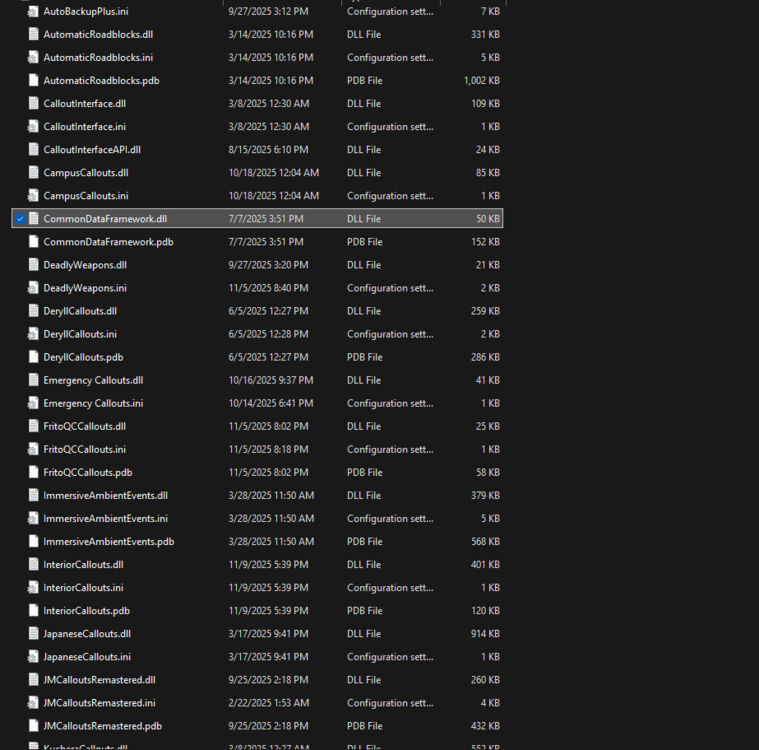Click the 914 KB size value
The image size is (759, 750).
pyautogui.click(x=486, y=634)
